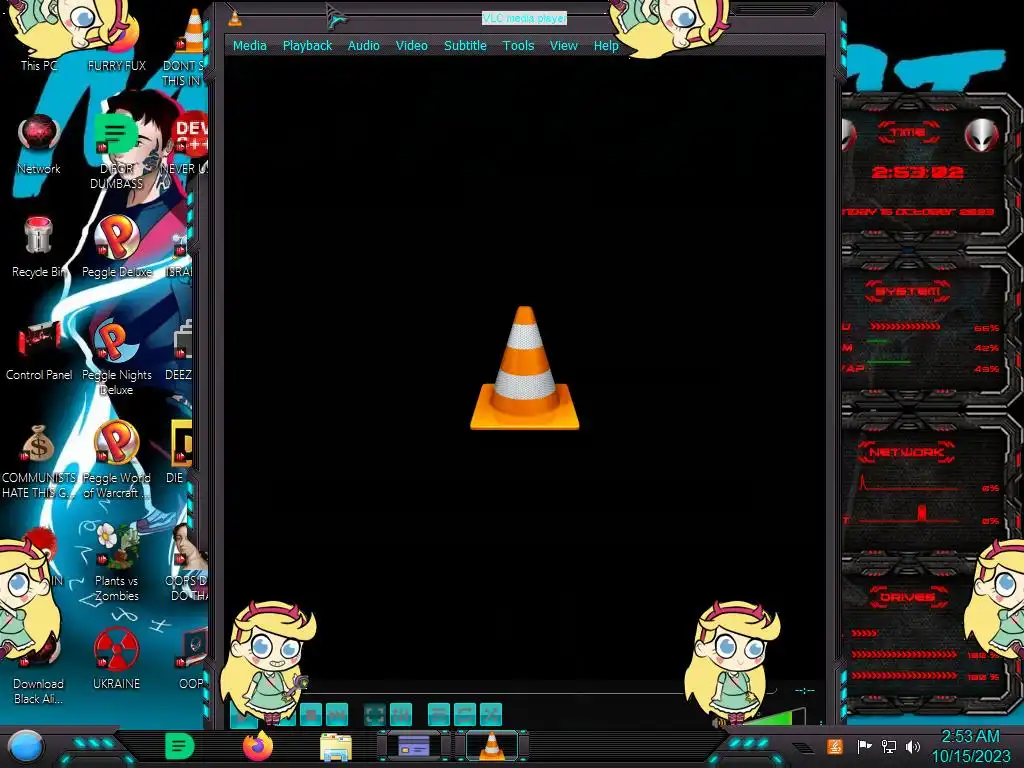1024x768 pixels.
Task: Click the VLC taskbar button
Action: coord(492,746)
